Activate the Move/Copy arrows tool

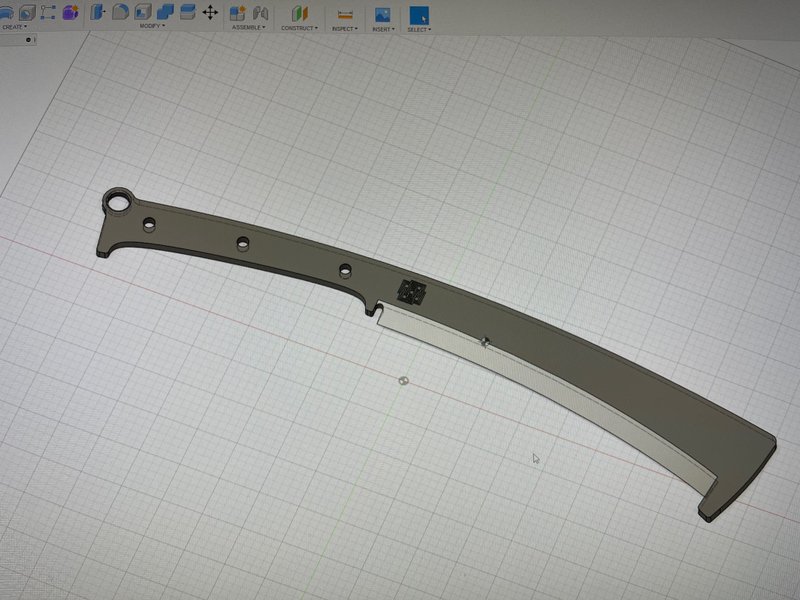coord(210,12)
